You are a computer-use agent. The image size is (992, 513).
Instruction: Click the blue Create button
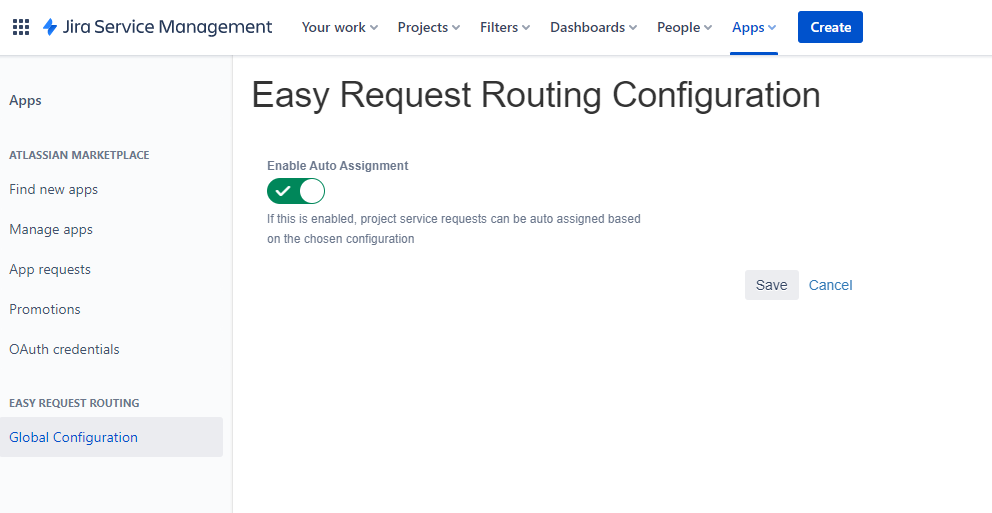pyautogui.click(x=830, y=27)
